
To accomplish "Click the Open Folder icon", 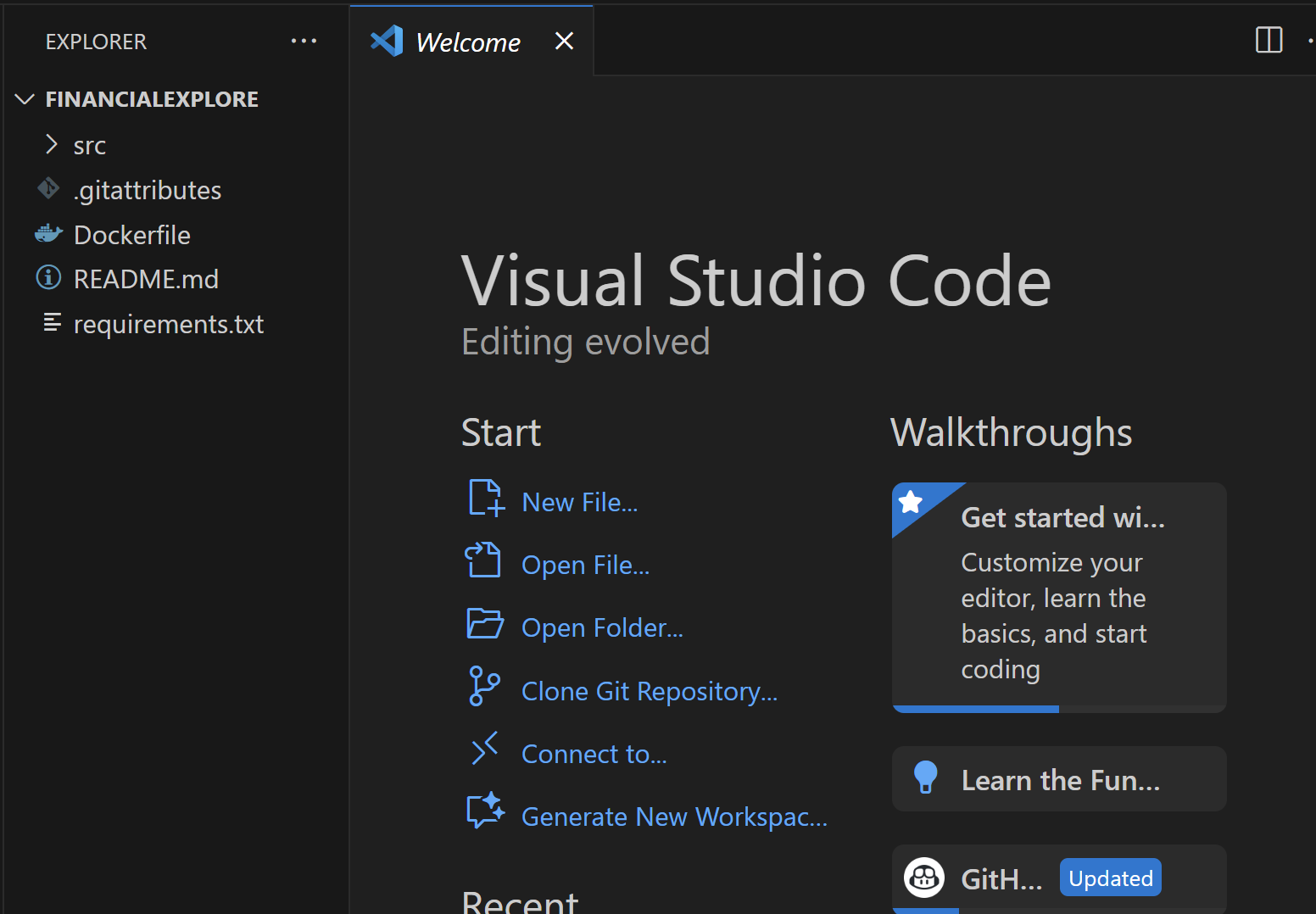I will (485, 624).
